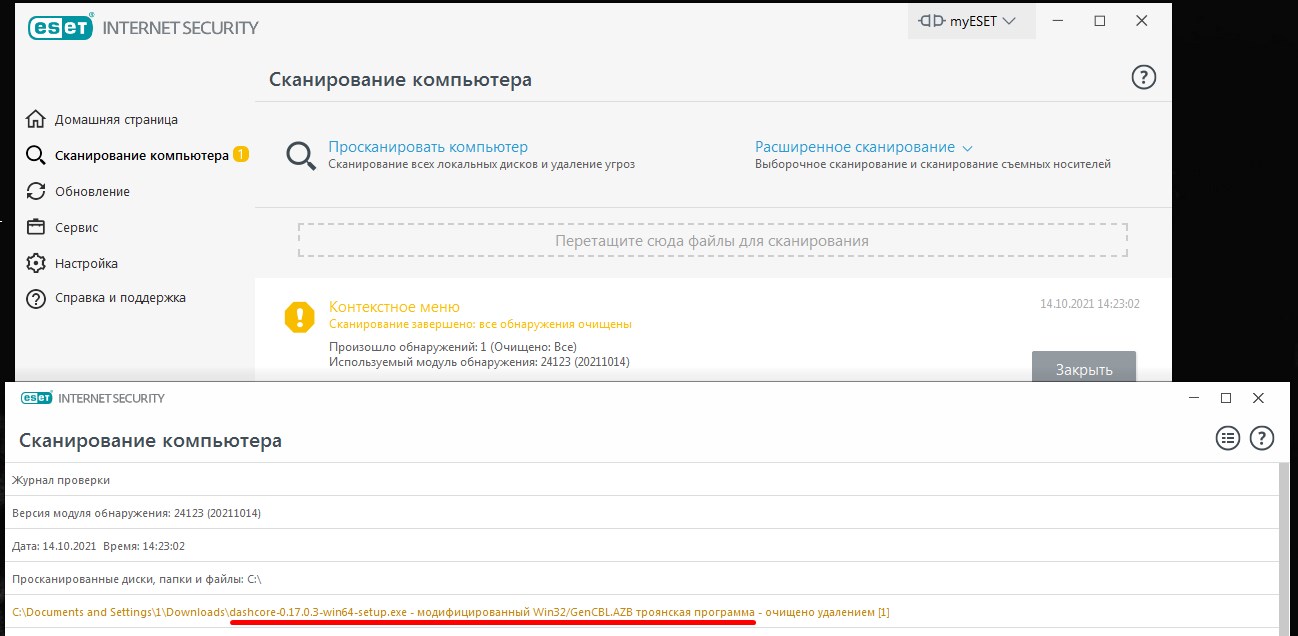Screen dimensions: 1298x636
Task: Maximize the scan log window
Action: coord(1226,398)
